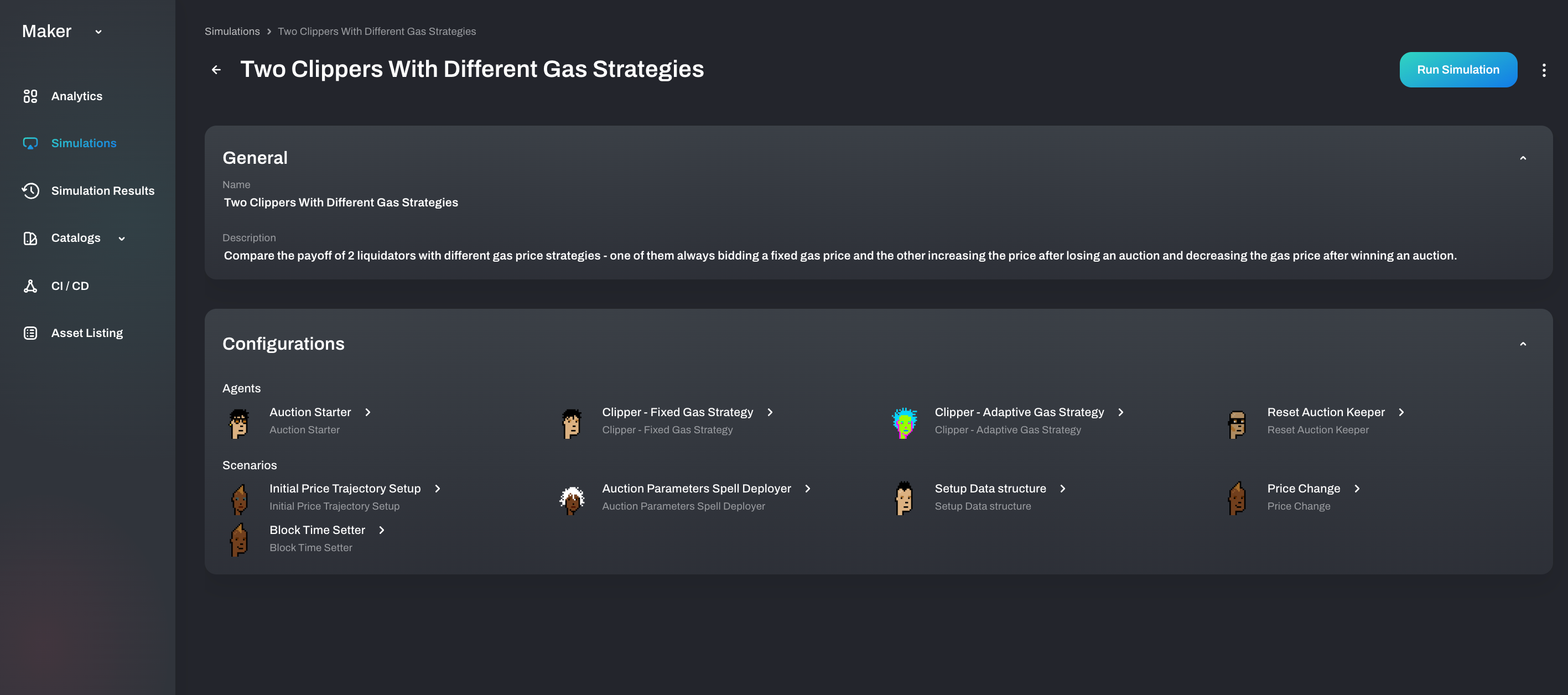Click the Asset Listing sidebar icon
1568x695 pixels.
point(30,333)
